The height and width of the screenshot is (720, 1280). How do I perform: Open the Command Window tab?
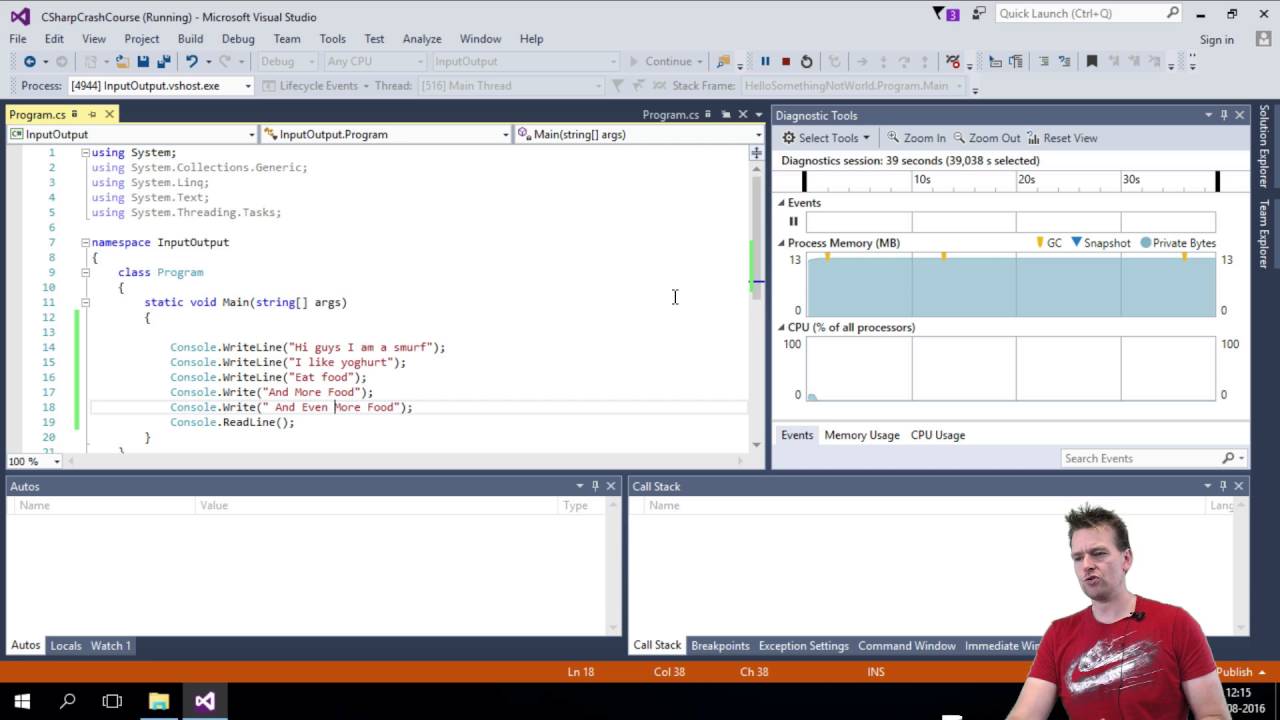[x=907, y=646]
